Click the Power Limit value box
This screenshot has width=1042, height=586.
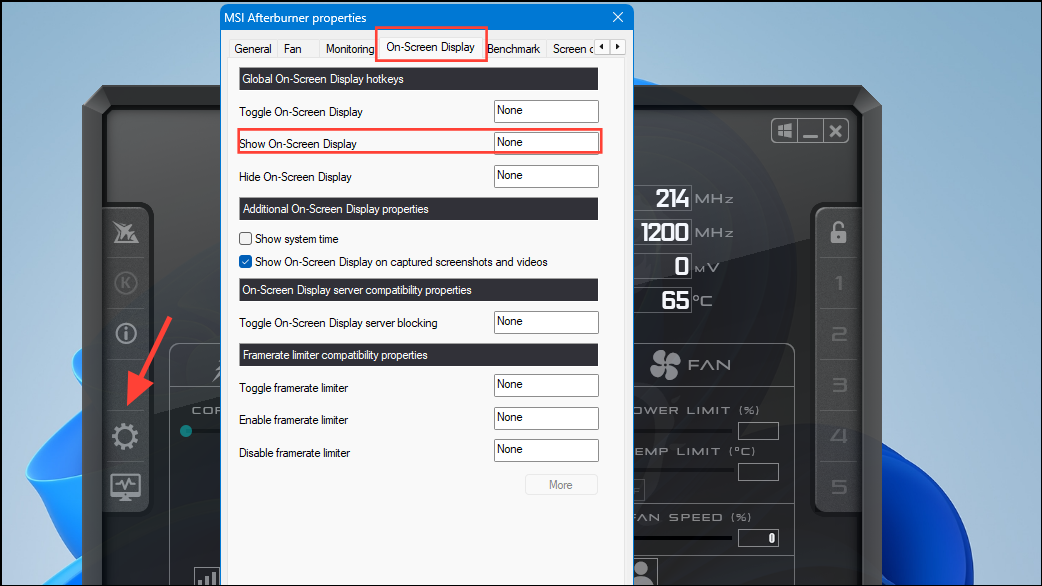[x=758, y=431]
